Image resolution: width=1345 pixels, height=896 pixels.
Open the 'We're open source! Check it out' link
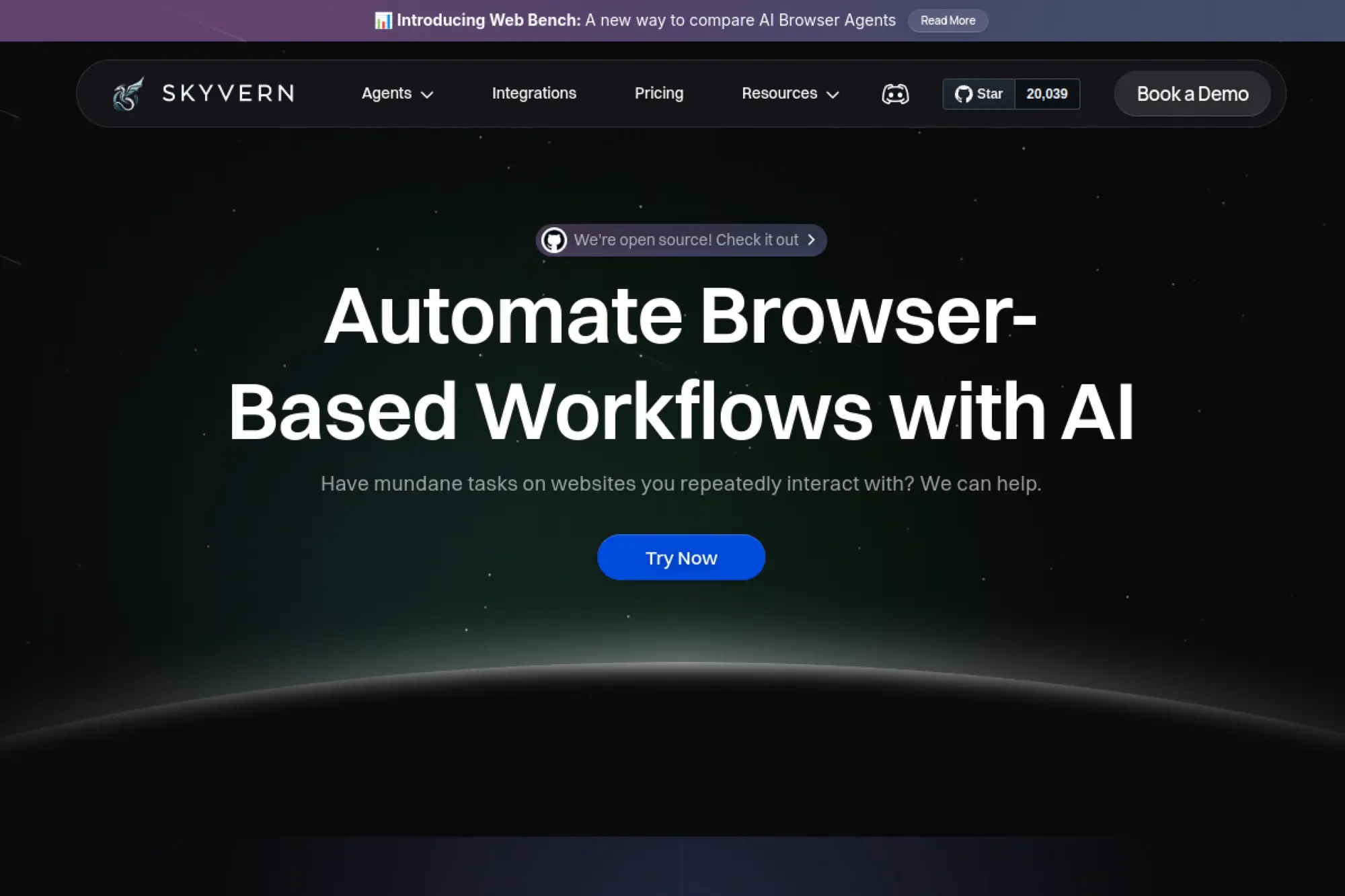click(x=685, y=240)
